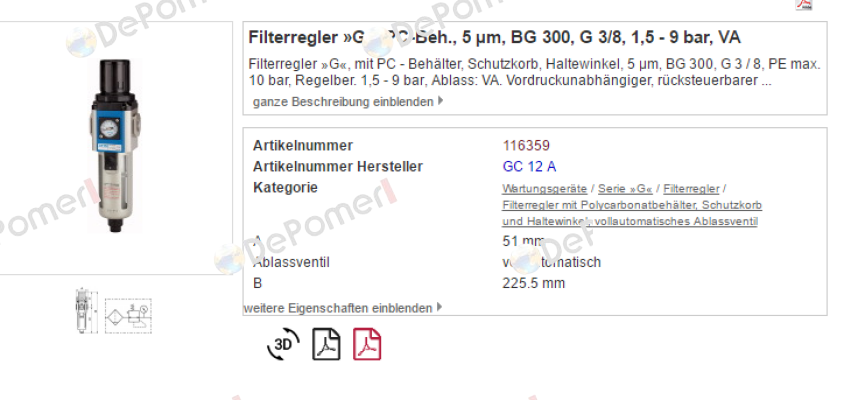The width and height of the screenshot is (844, 400).
Task: Click the 225.5 mm value for B
Action: 533,283
